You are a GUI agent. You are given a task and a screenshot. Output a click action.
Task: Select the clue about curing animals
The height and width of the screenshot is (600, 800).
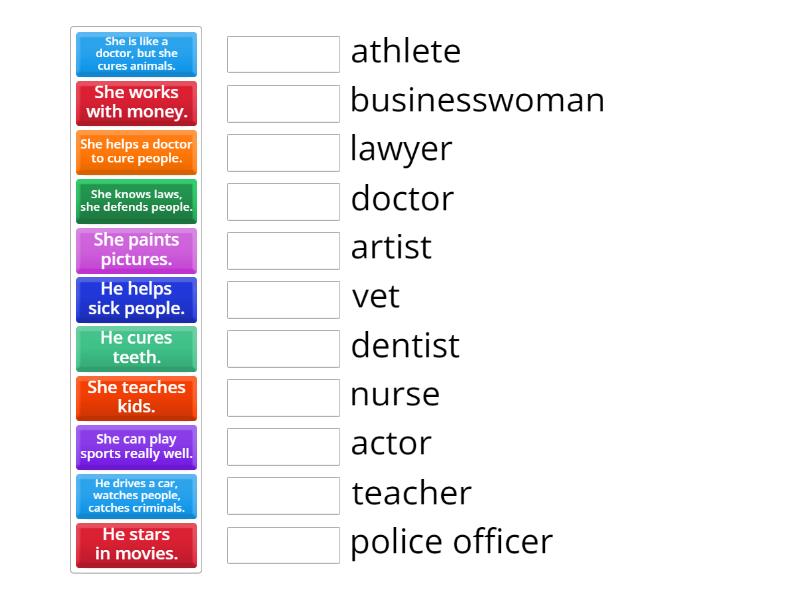pos(136,54)
